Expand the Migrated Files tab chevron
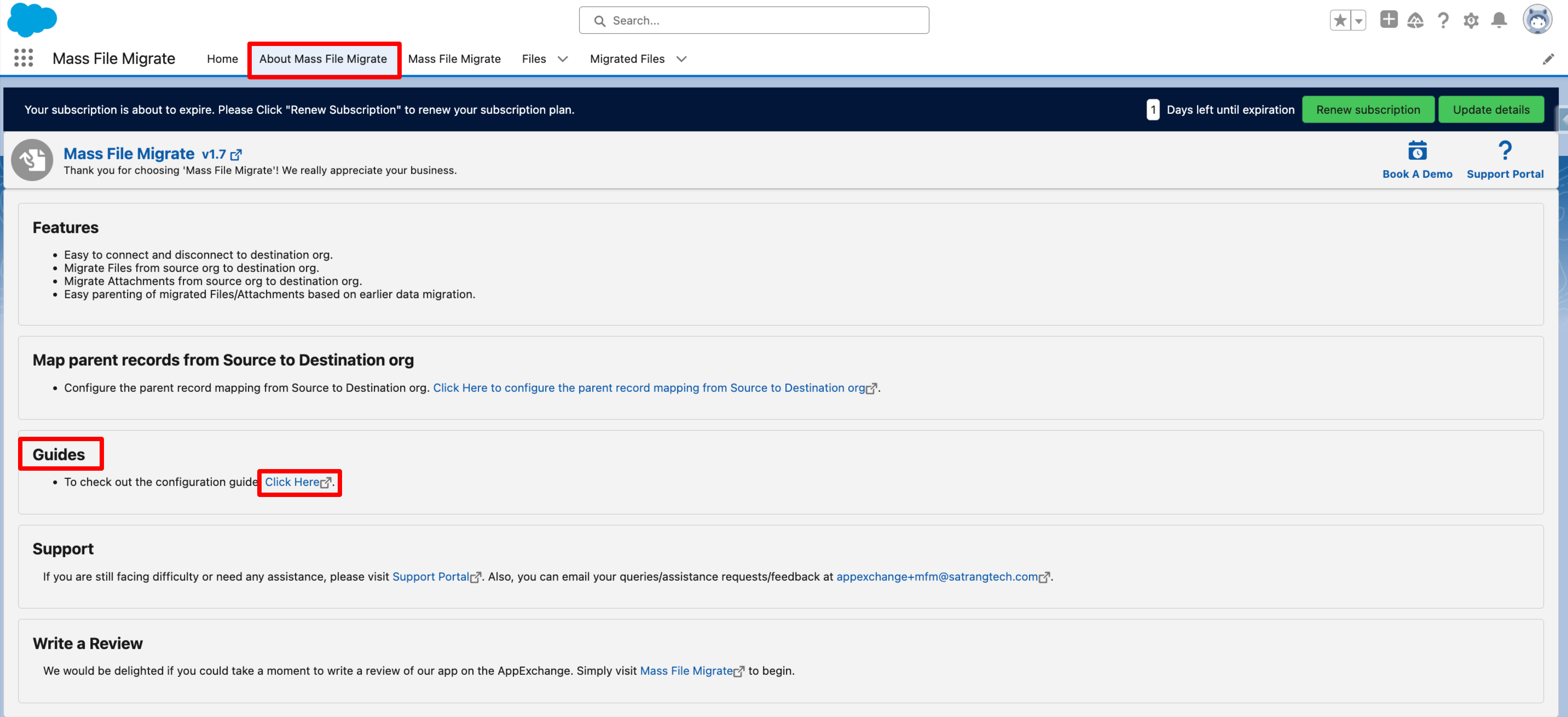The height and width of the screenshot is (717, 1568). tap(681, 59)
